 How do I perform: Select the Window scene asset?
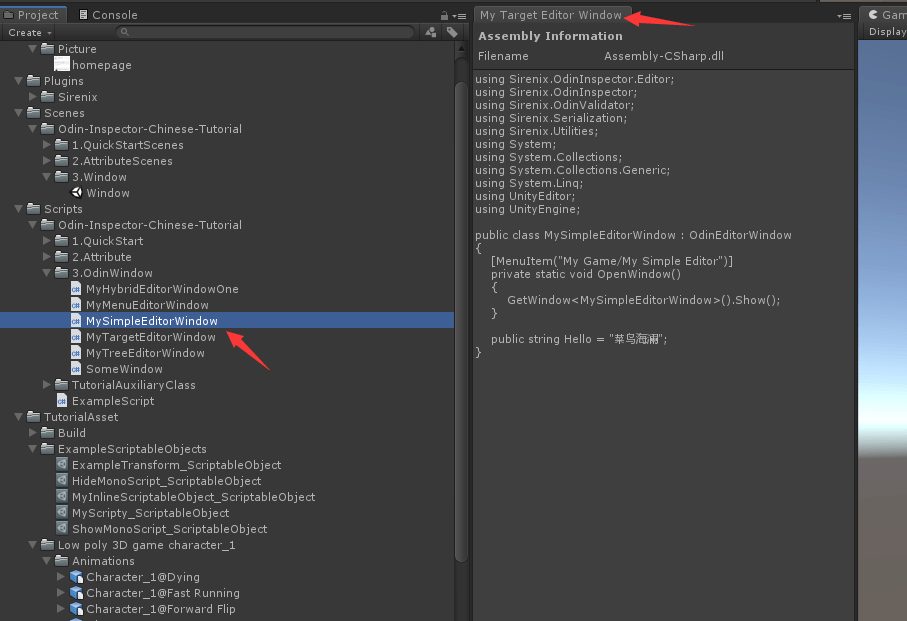(x=107, y=193)
